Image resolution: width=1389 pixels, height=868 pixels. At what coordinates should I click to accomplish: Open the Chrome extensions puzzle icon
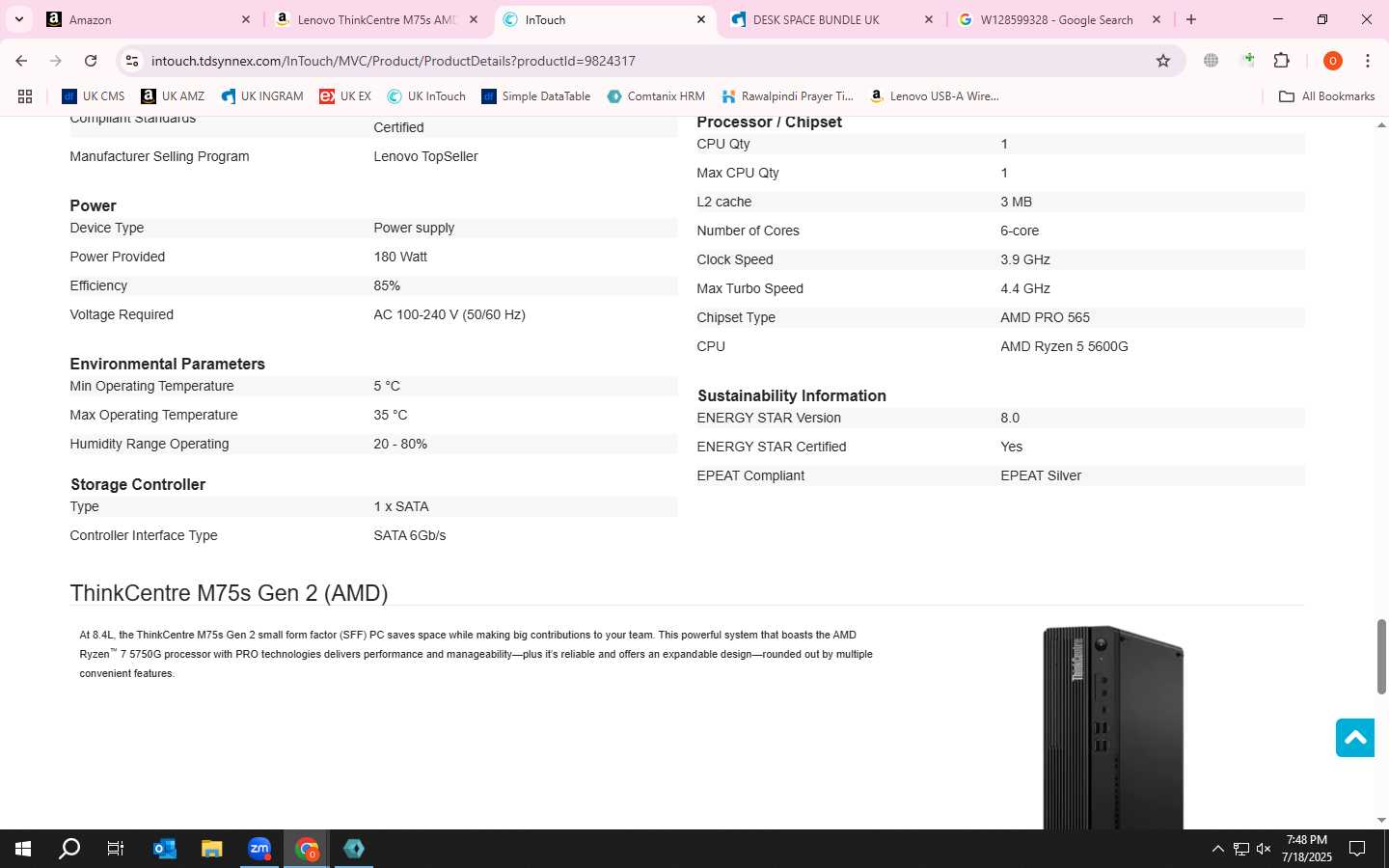point(1282,61)
